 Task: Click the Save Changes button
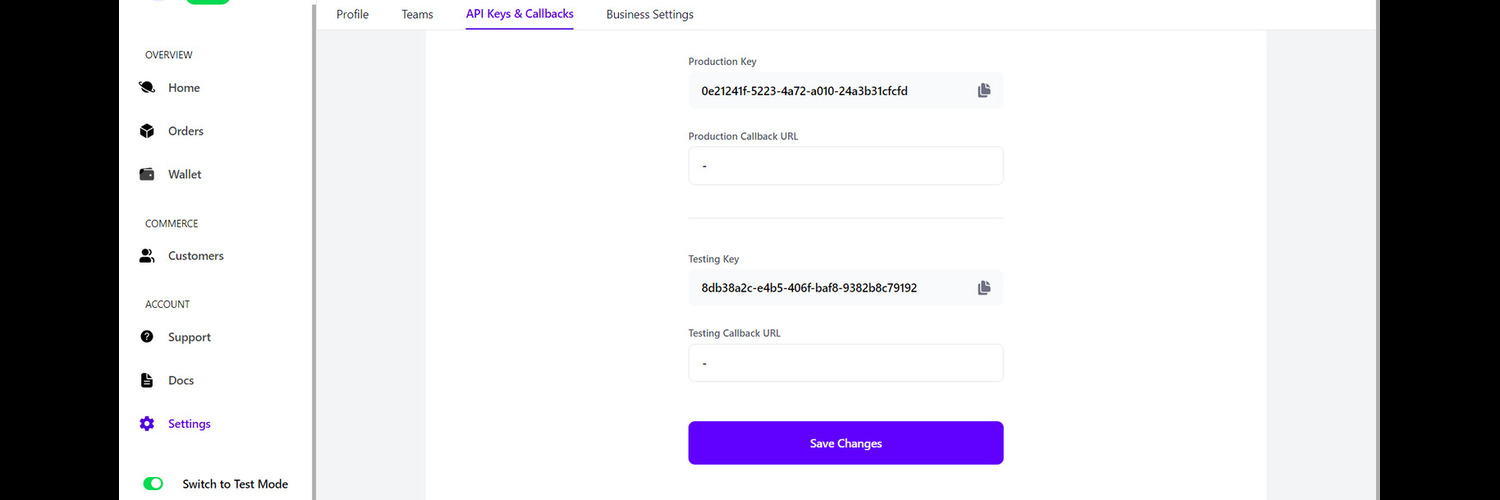point(846,443)
